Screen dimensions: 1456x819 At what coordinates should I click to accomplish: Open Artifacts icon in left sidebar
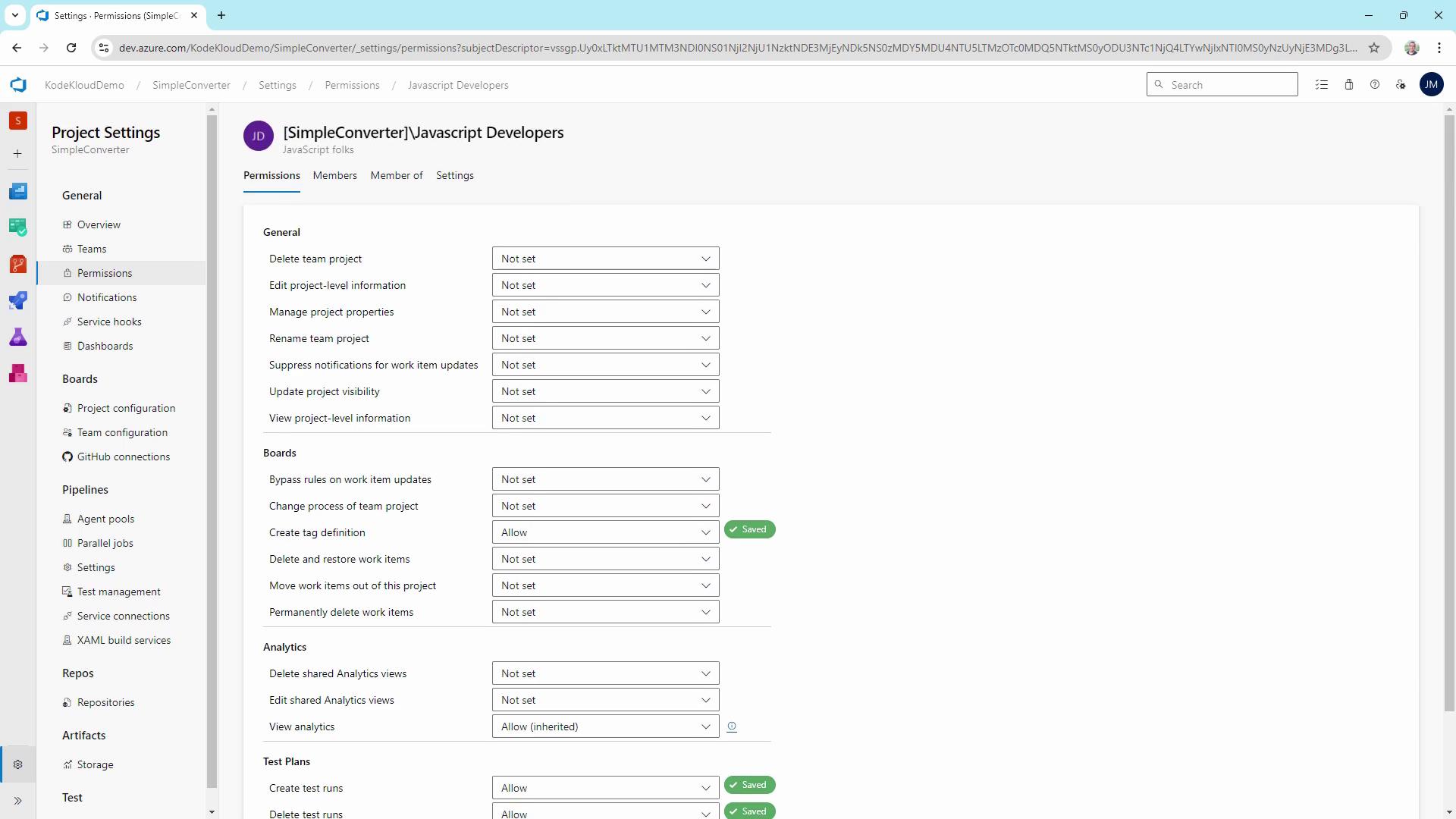(x=18, y=373)
